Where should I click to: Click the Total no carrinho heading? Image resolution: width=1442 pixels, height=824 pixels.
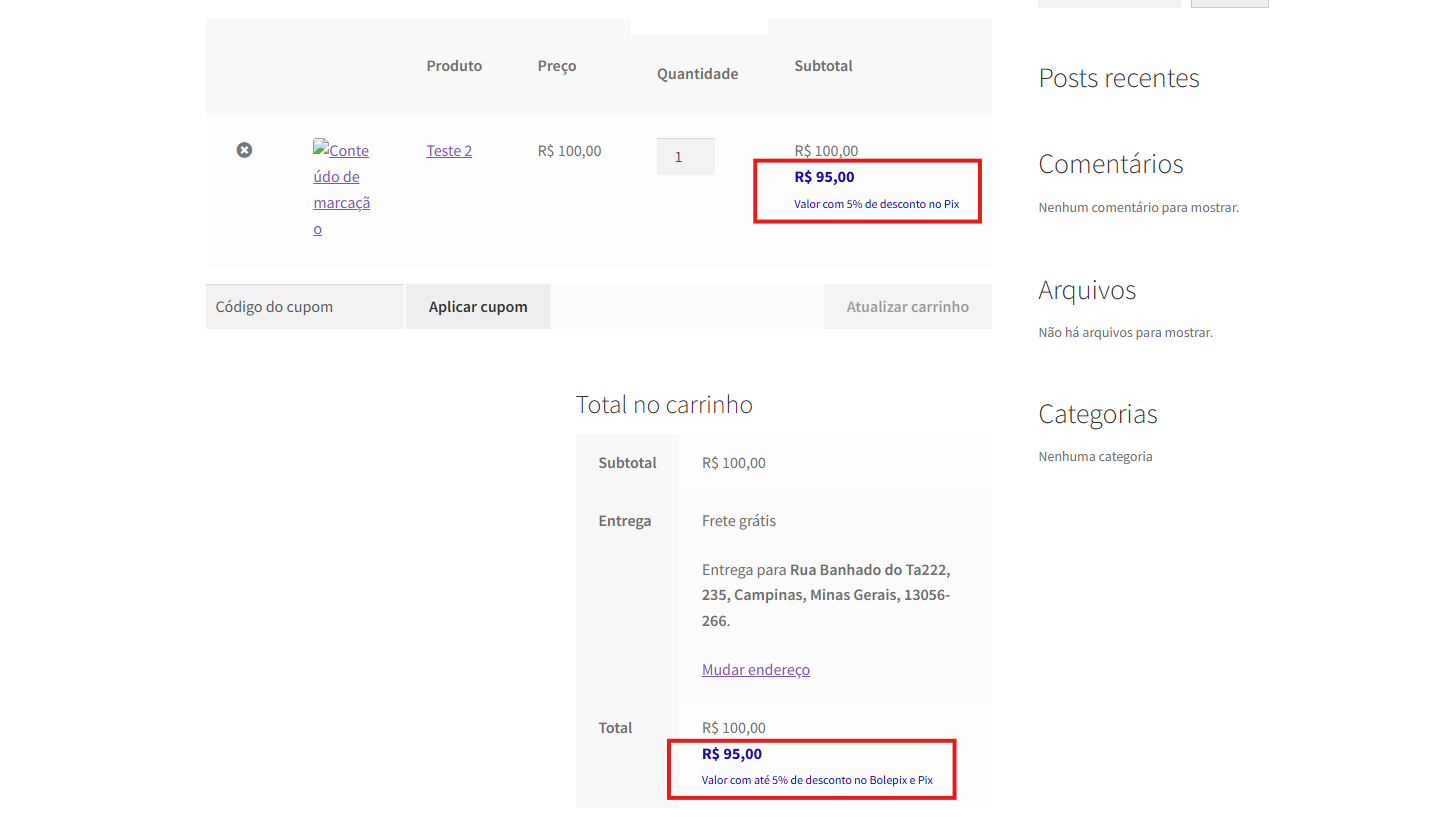664,405
